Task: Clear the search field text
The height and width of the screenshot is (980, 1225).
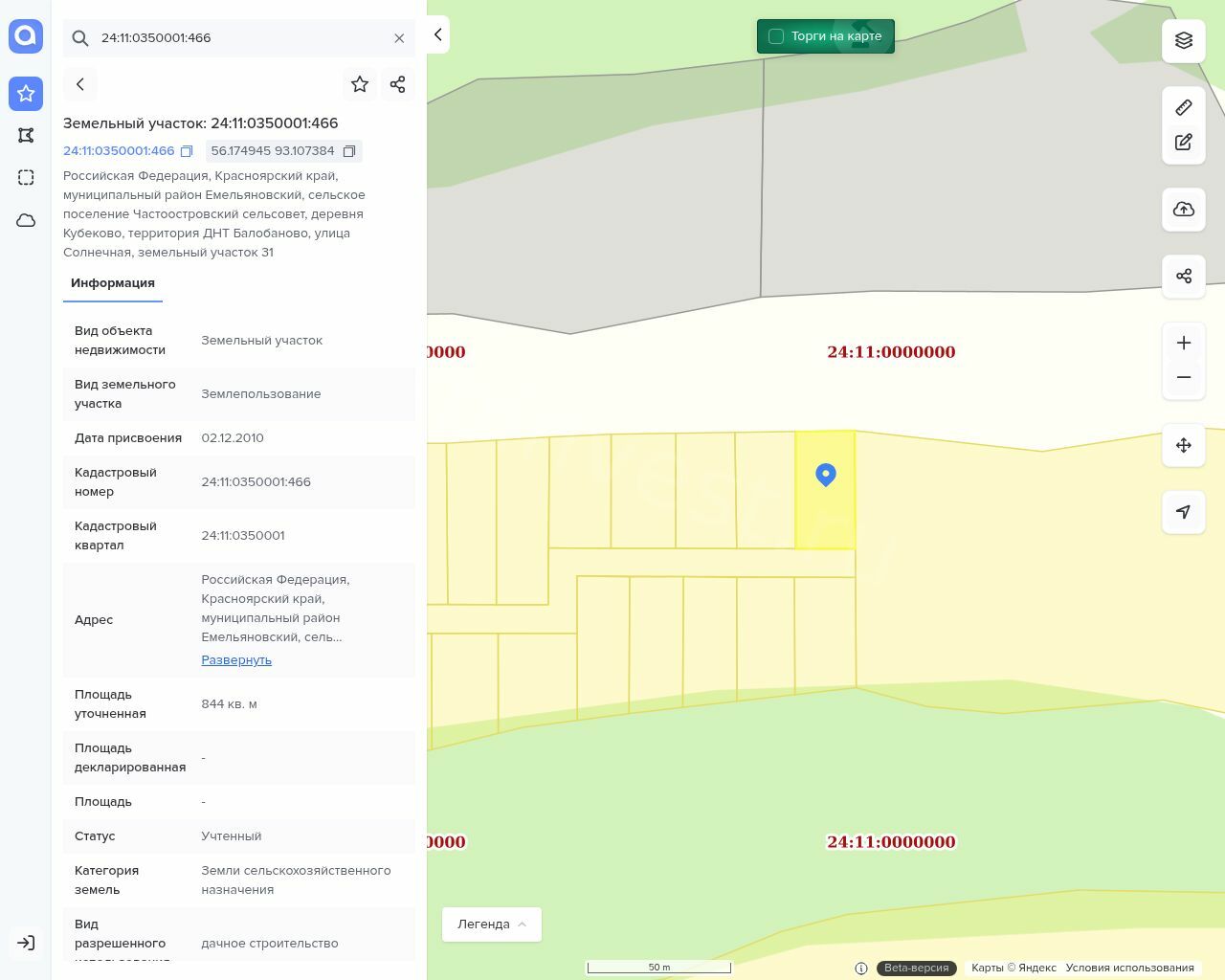Action: pyautogui.click(x=399, y=38)
